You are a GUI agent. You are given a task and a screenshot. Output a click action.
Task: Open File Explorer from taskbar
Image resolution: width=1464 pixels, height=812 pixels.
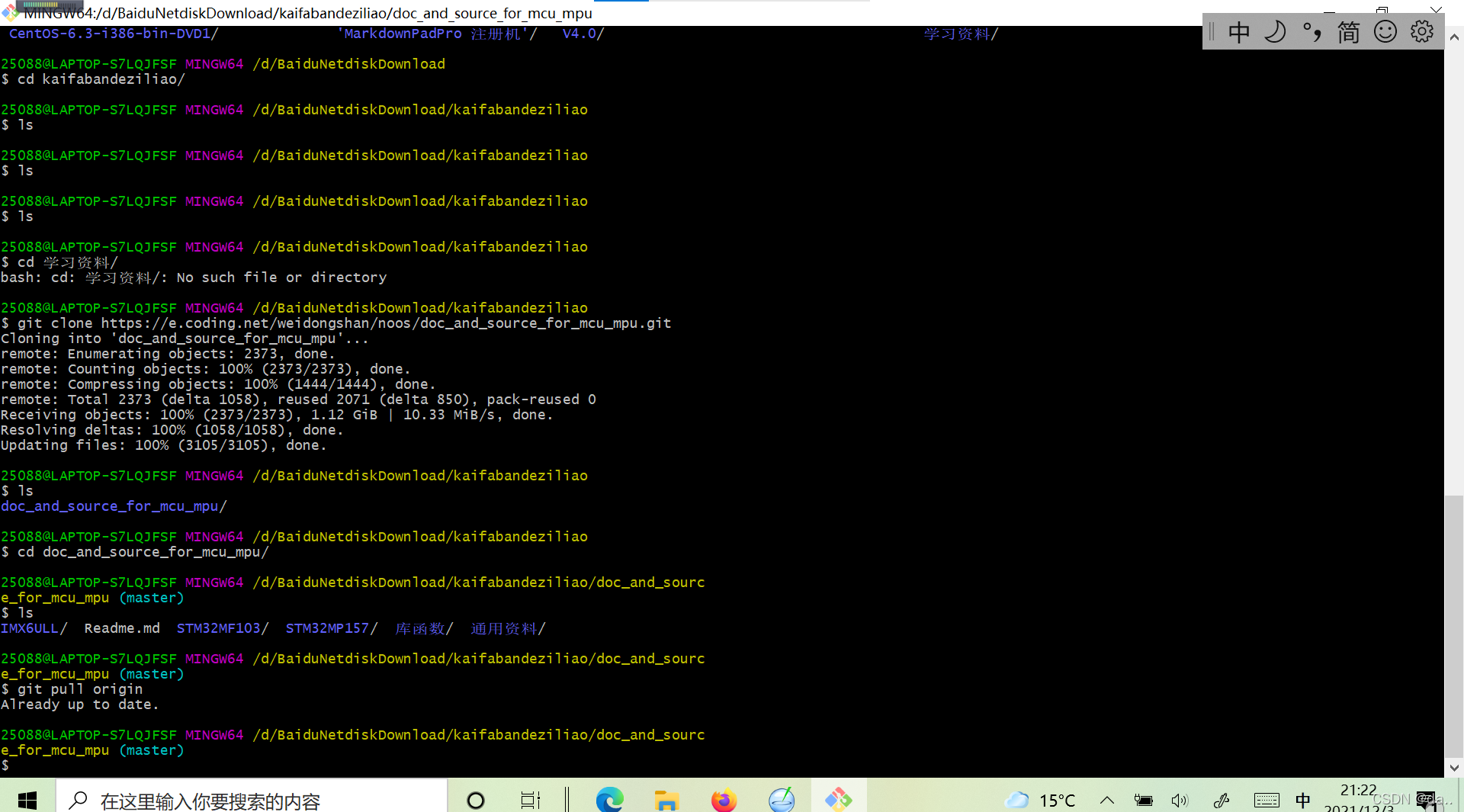pyautogui.click(x=666, y=800)
